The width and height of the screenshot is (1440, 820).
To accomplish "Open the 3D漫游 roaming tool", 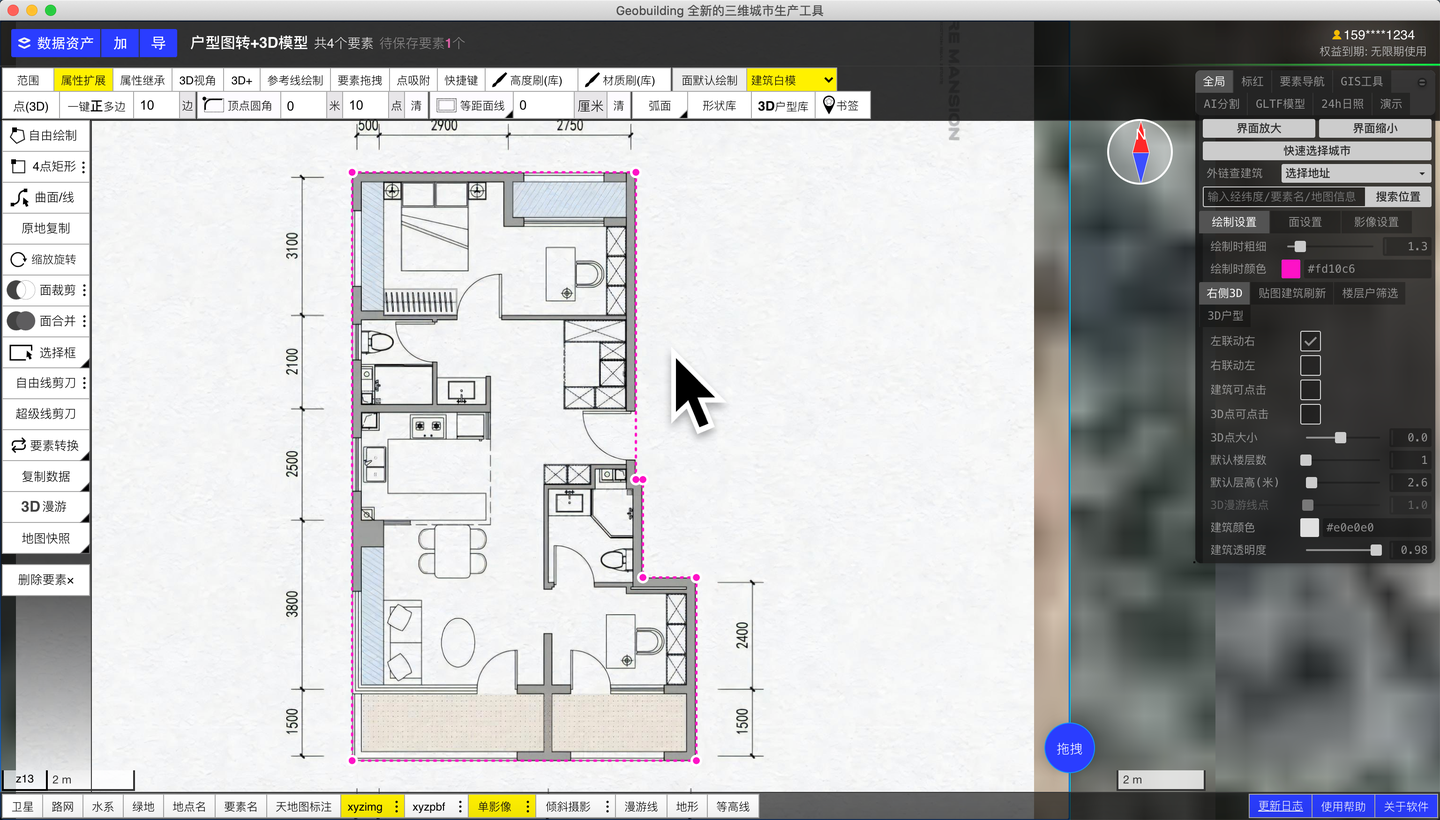I will (45, 507).
